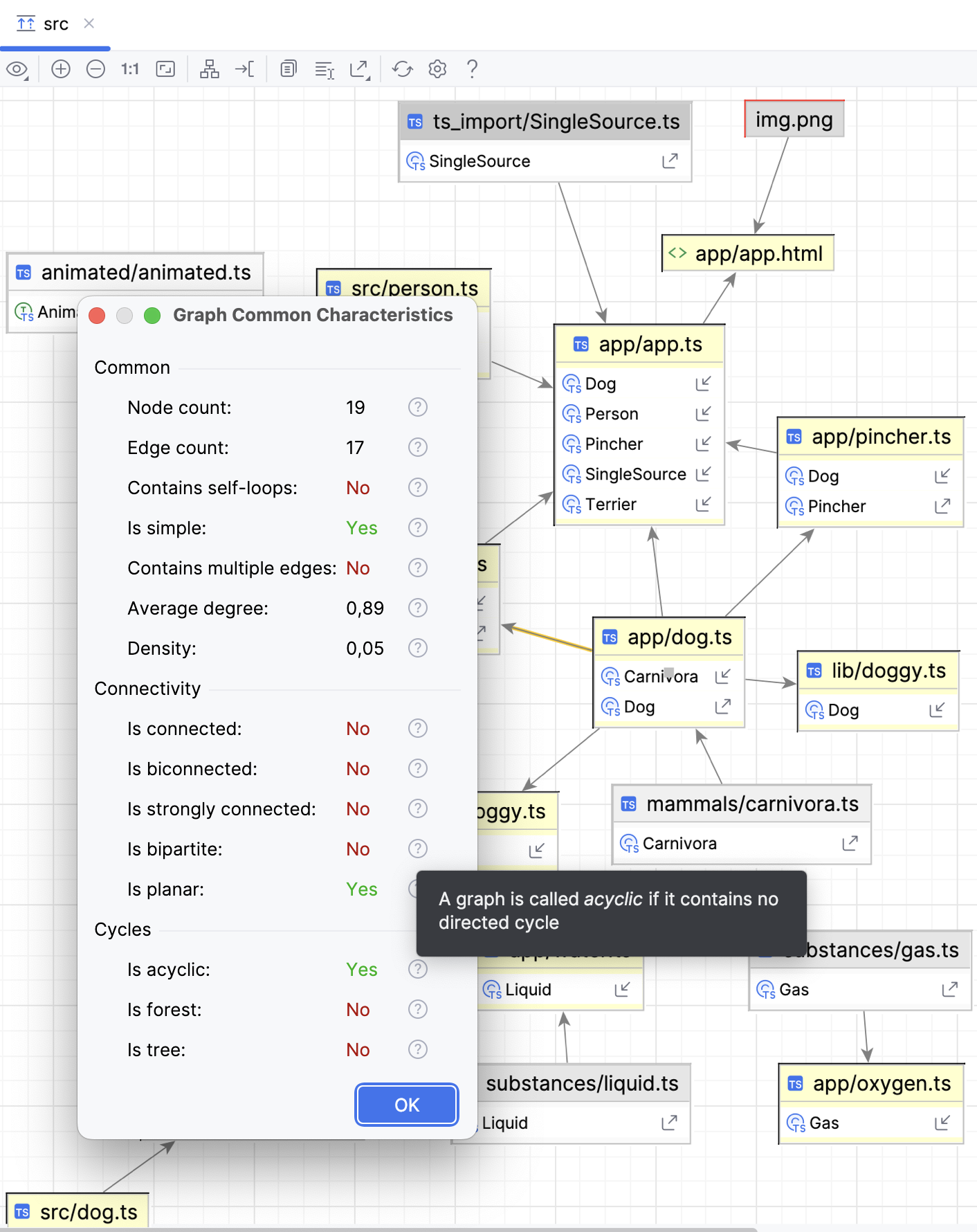Select the app/dog.ts node header
977x1232 pixels.
[669, 637]
